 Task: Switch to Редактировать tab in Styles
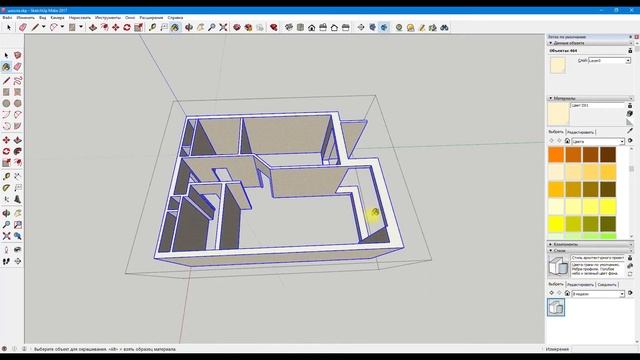click(x=580, y=284)
